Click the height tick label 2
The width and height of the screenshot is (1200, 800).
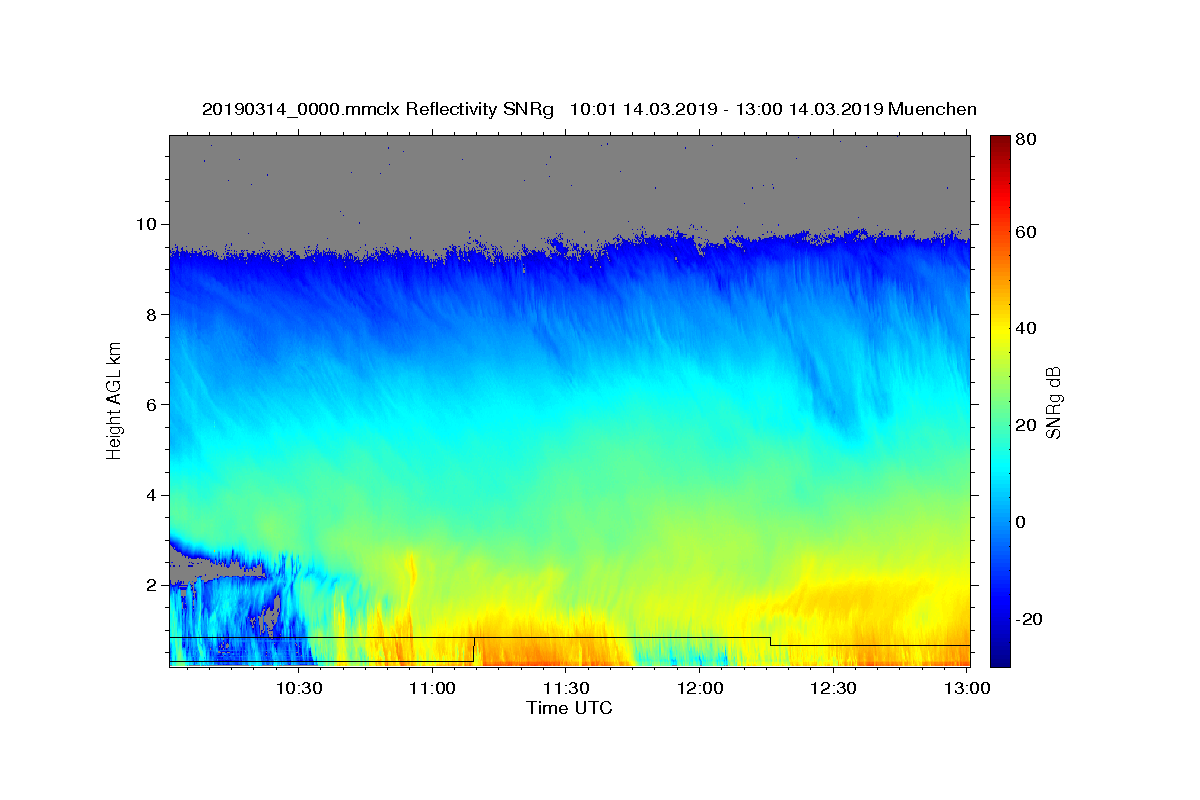[154, 585]
